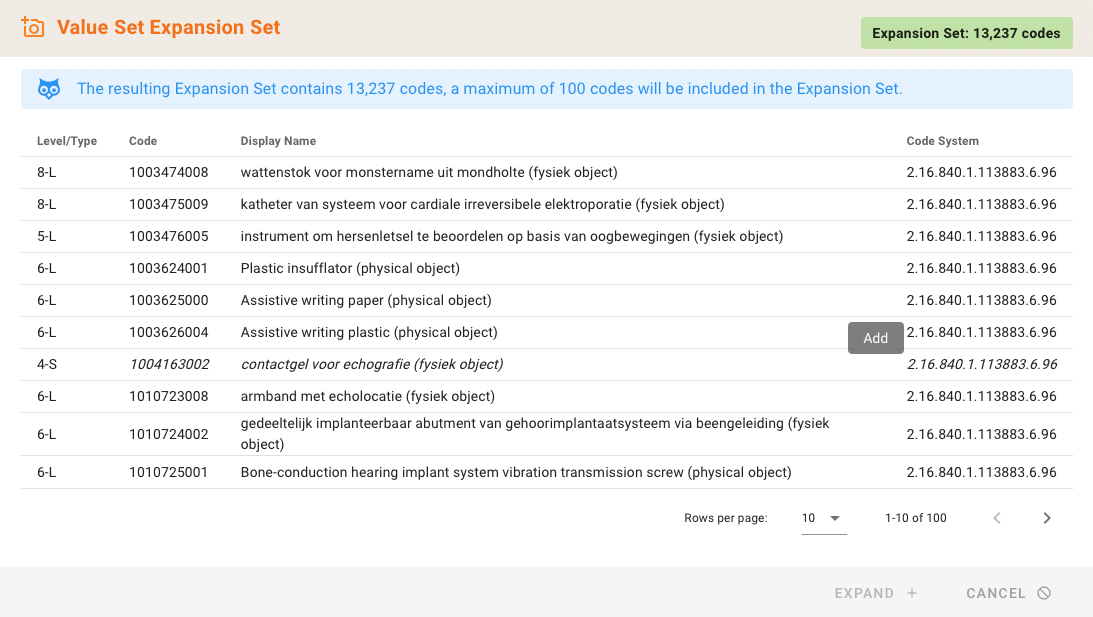Viewport: 1093px width, 617px height.
Task: Click the Code System column header
Action: coord(942,141)
